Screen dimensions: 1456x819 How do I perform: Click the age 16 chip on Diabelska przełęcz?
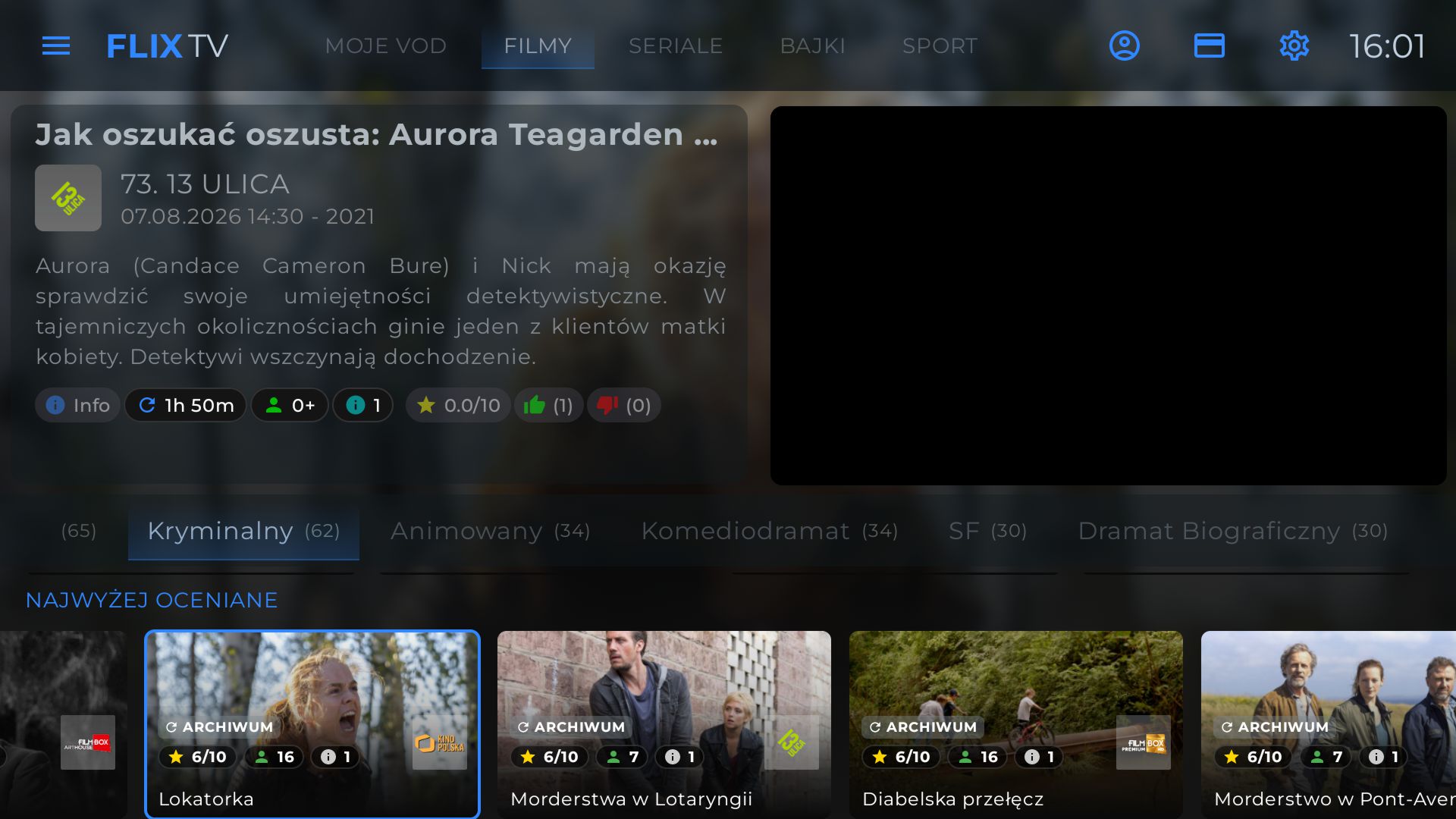pyautogui.click(x=978, y=757)
